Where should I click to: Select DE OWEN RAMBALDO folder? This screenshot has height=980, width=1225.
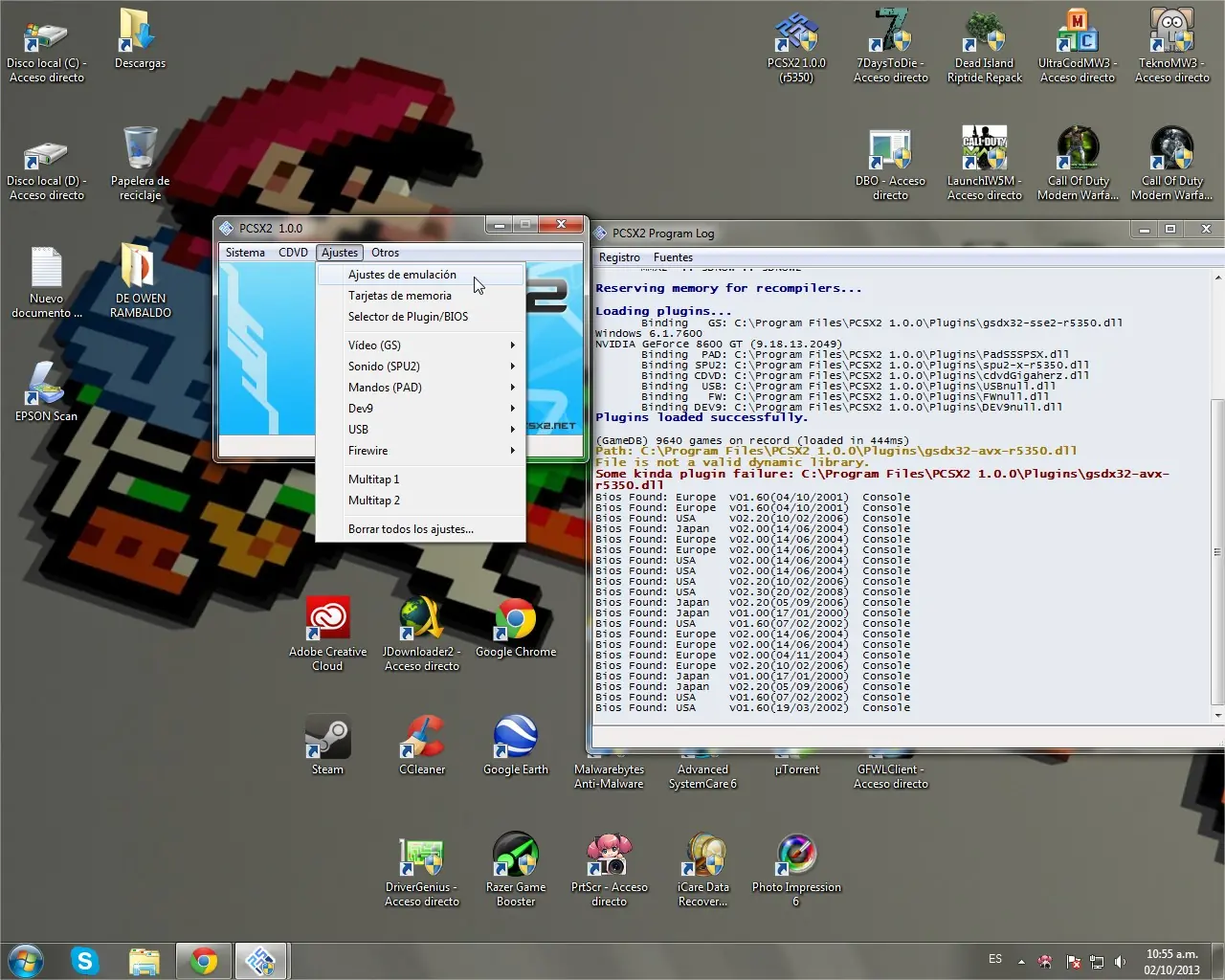[140, 281]
